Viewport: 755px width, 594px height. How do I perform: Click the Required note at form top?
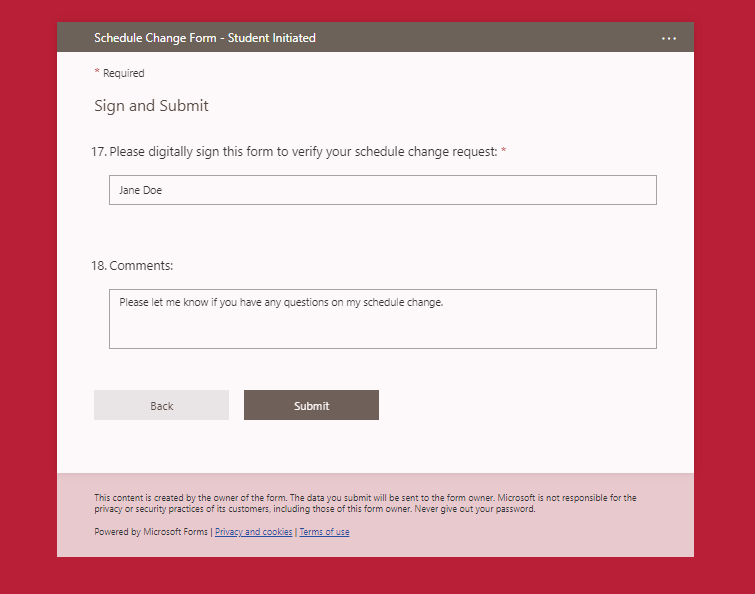tap(123, 73)
